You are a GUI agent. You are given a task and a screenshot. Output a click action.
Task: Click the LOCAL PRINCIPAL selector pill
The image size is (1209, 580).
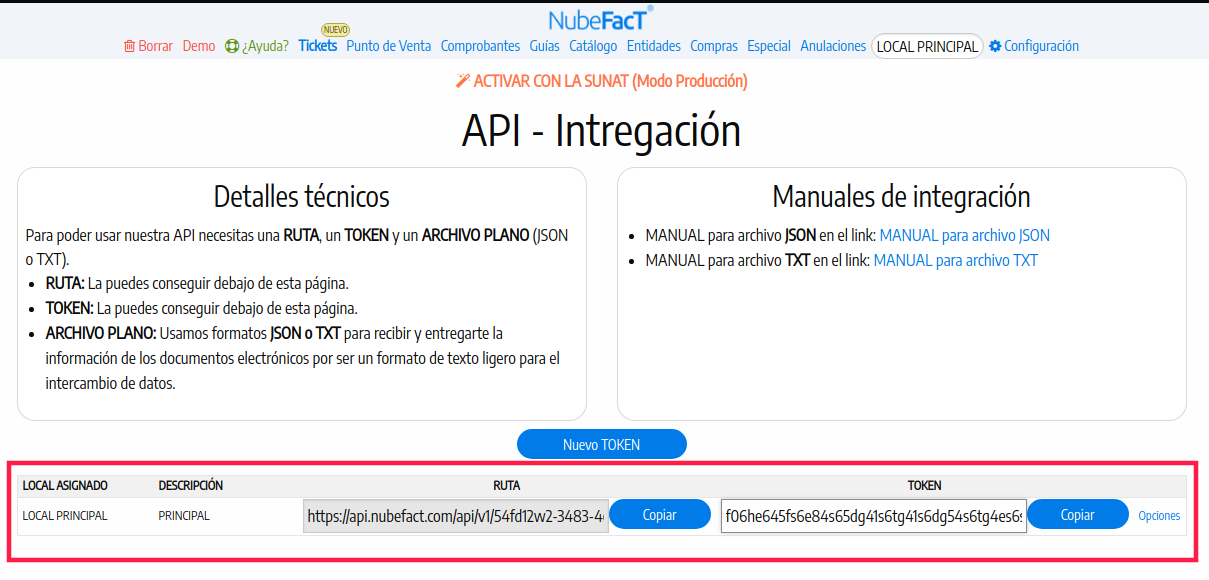(x=928, y=46)
